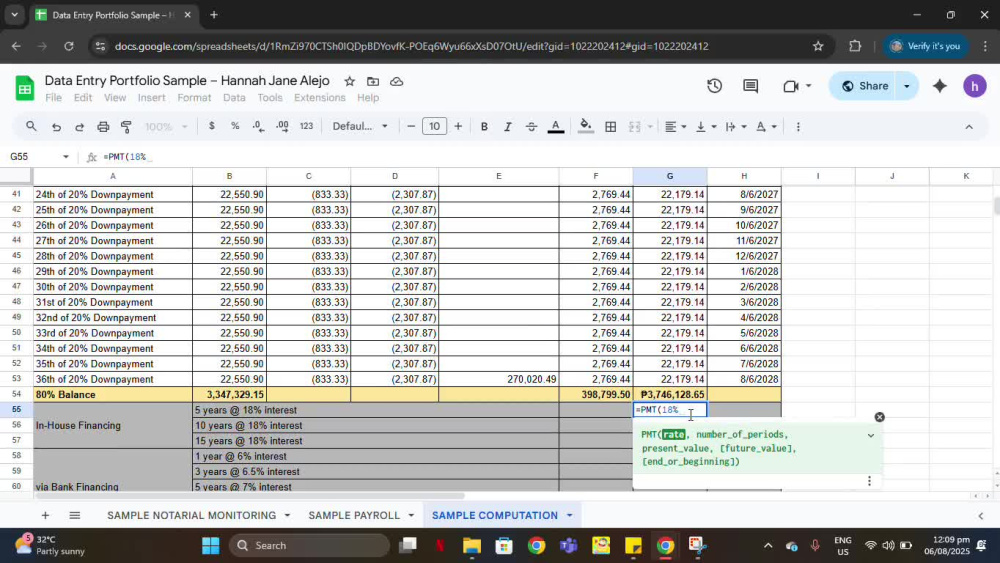This screenshot has height=563, width=1000.
Task: Open the Name box dropdown
Action: (x=66, y=157)
